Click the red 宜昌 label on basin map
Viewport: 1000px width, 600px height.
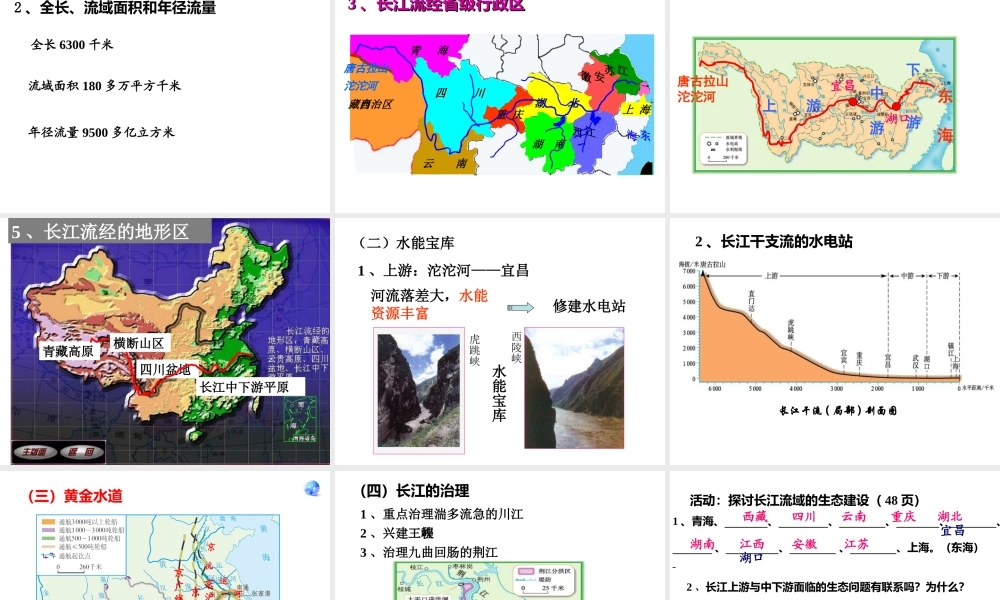(x=842, y=85)
